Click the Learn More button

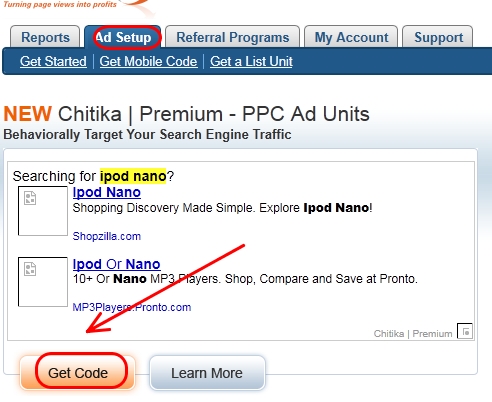[x=207, y=373]
